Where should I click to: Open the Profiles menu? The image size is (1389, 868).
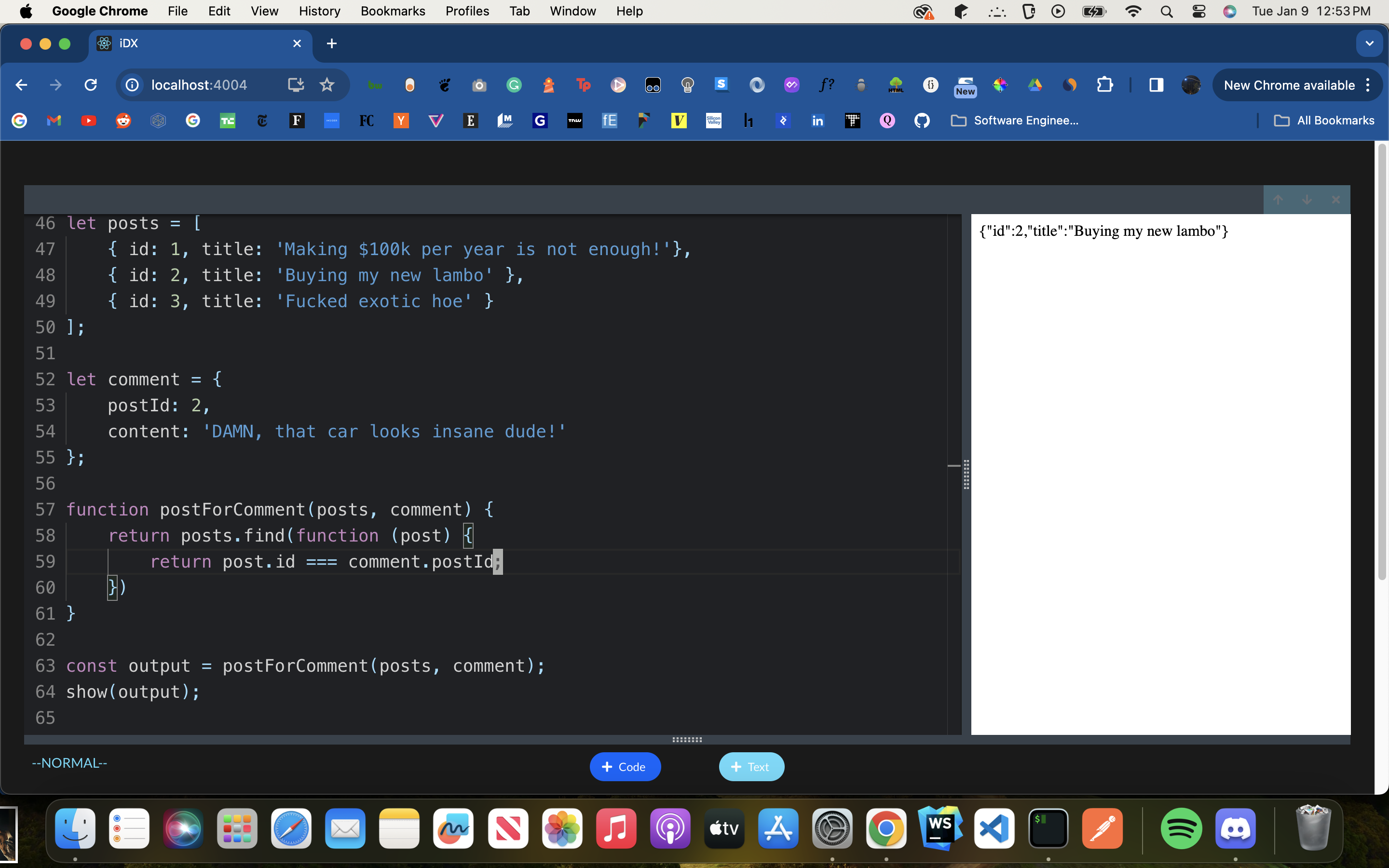pos(468,11)
